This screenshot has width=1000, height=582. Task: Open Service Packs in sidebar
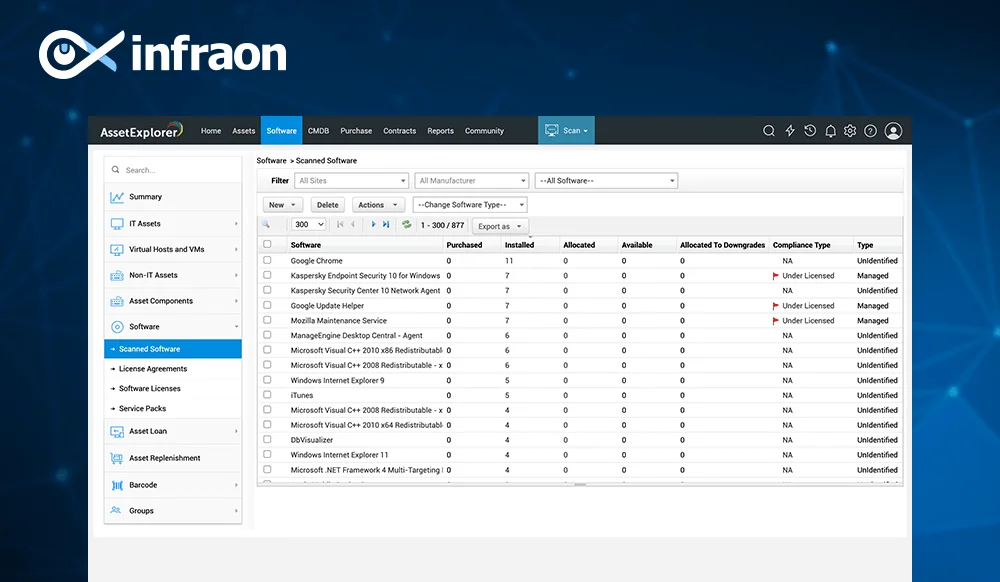[x=142, y=409]
